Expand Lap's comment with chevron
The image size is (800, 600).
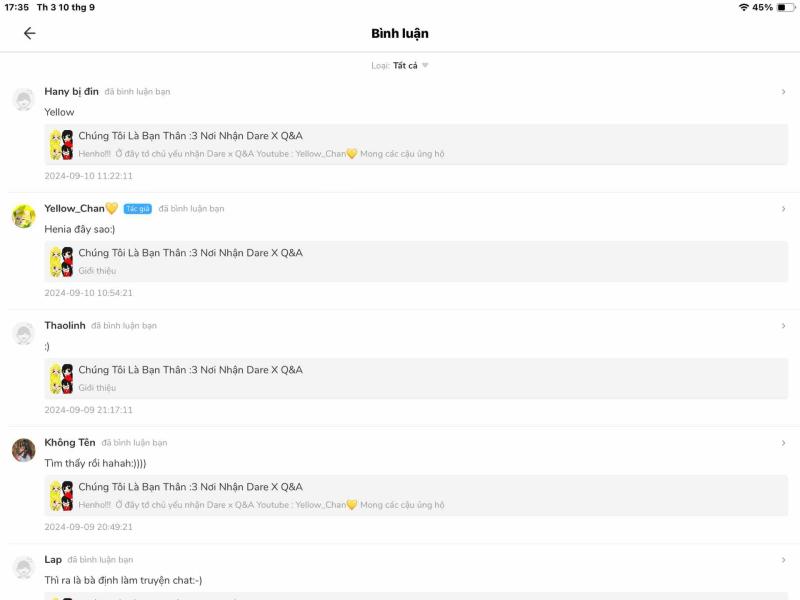[783, 560]
